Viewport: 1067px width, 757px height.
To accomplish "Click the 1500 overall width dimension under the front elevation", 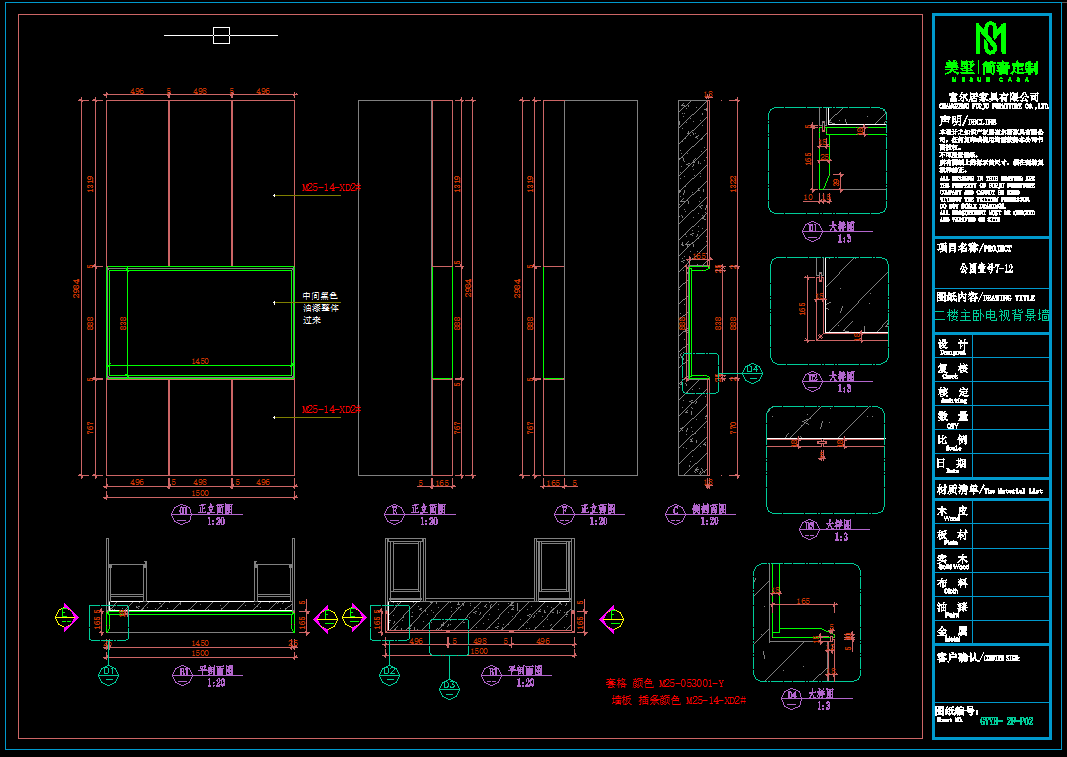I will 200,493.
